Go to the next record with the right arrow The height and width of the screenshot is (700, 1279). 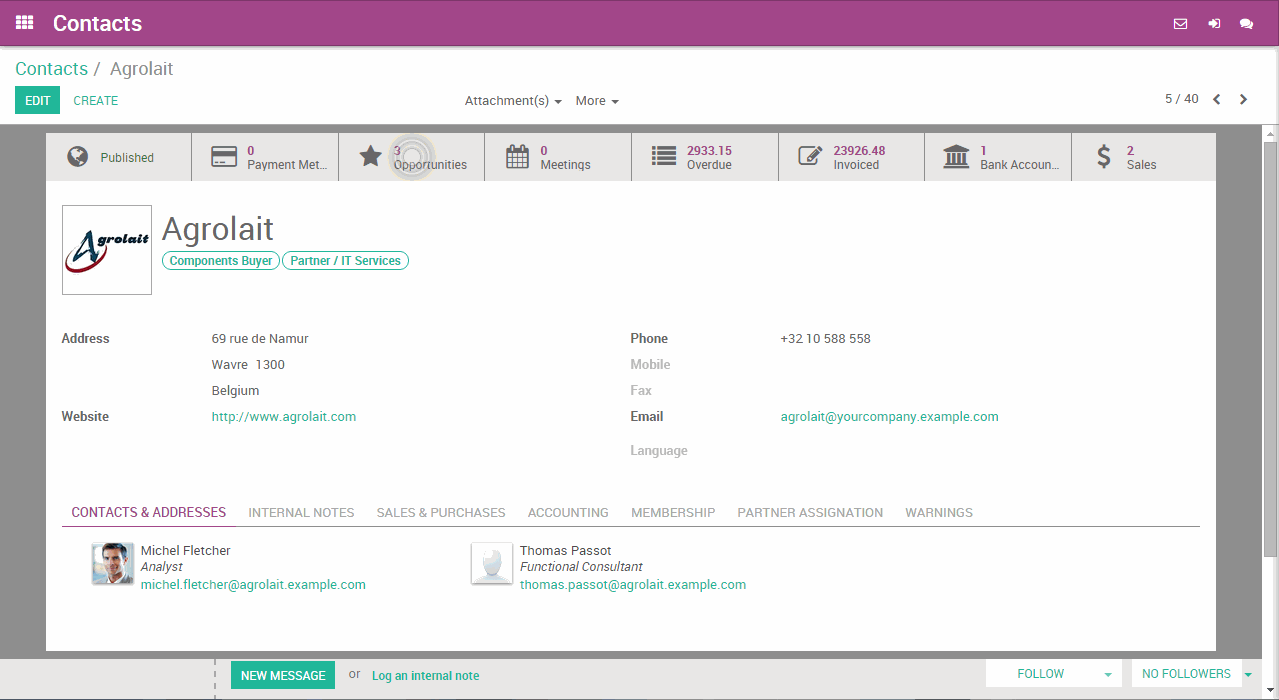(1243, 100)
